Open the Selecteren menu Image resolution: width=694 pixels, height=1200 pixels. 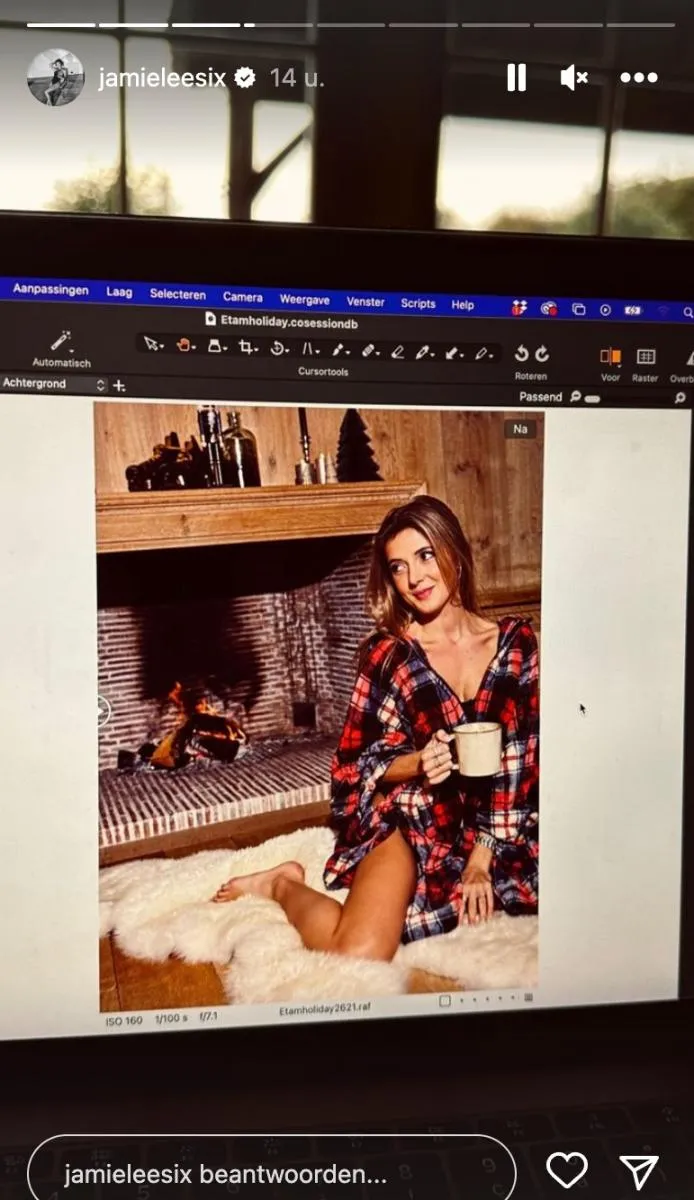point(178,294)
